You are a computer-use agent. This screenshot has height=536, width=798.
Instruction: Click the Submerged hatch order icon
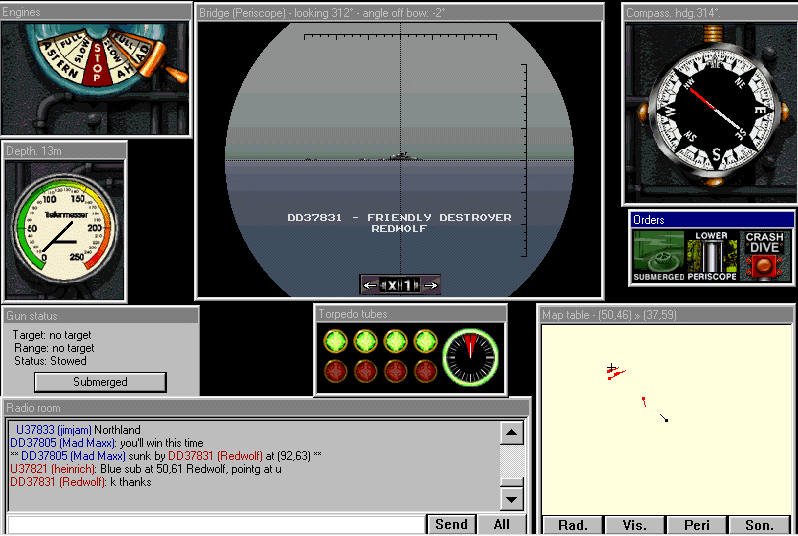(x=659, y=256)
